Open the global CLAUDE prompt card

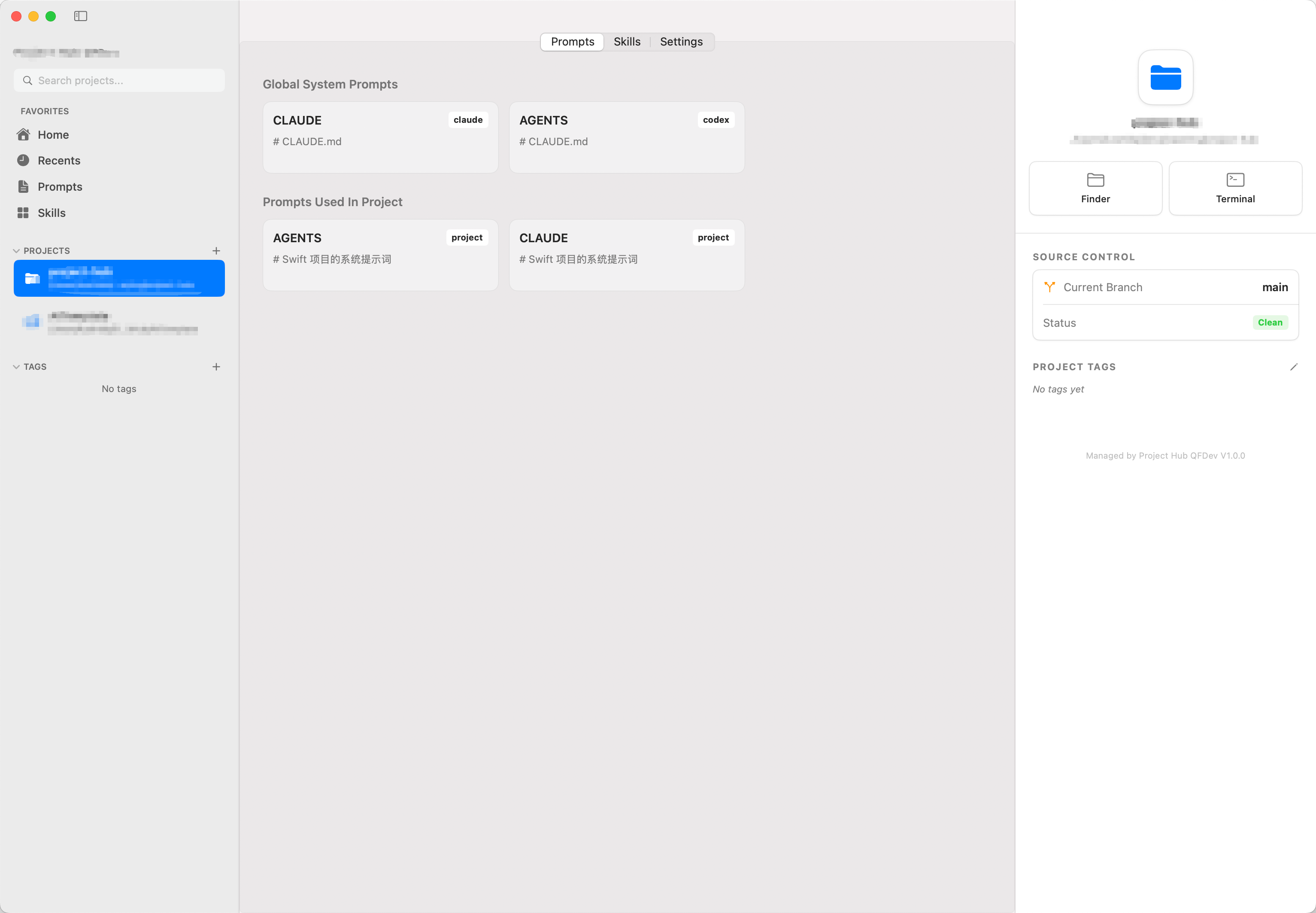point(380,137)
